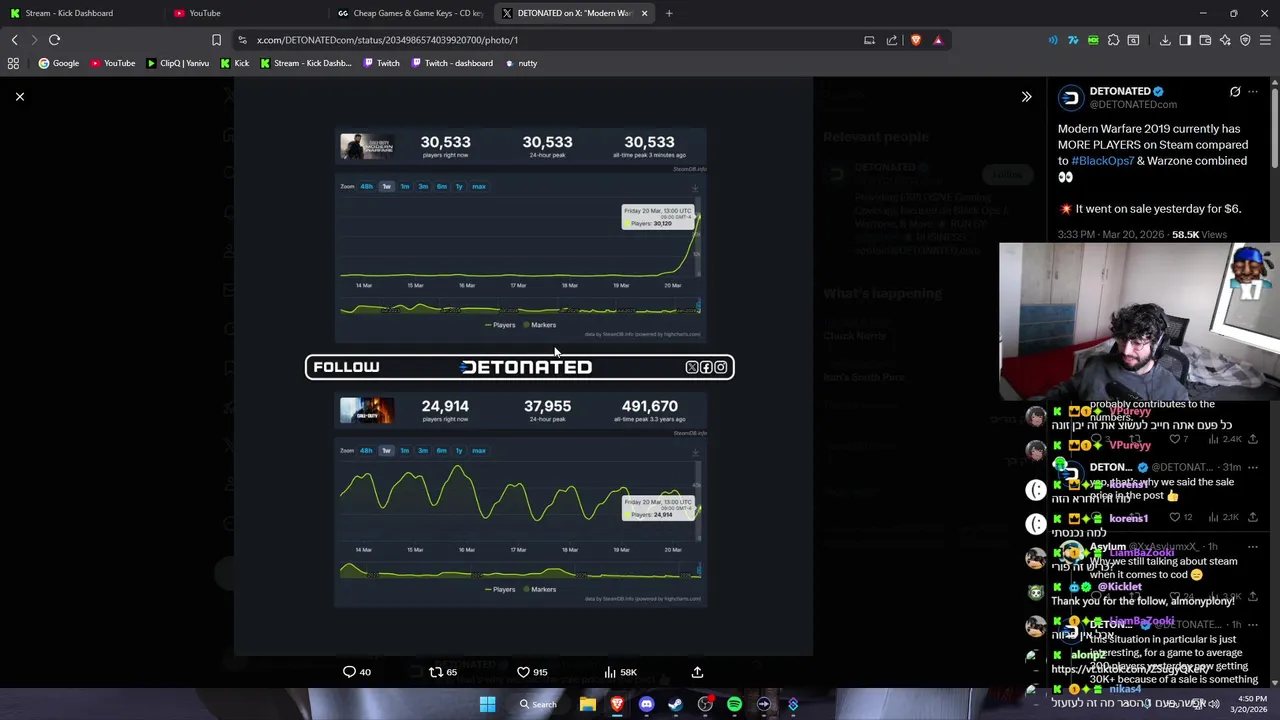Click the @DETONATEDcom handle
This screenshot has height=720, width=1280.
coord(1133,104)
